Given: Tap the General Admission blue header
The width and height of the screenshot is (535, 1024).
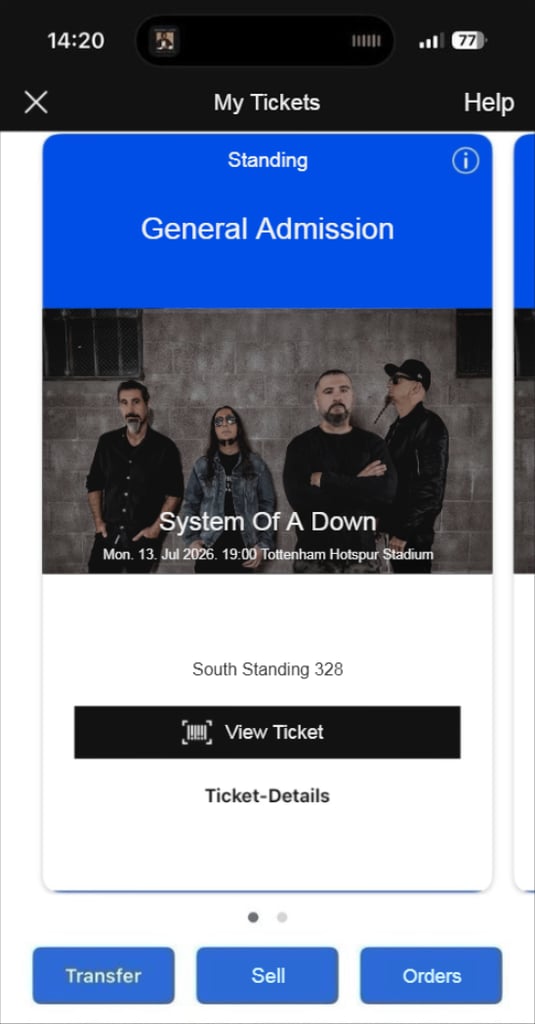Looking at the screenshot, I should (x=267, y=221).
